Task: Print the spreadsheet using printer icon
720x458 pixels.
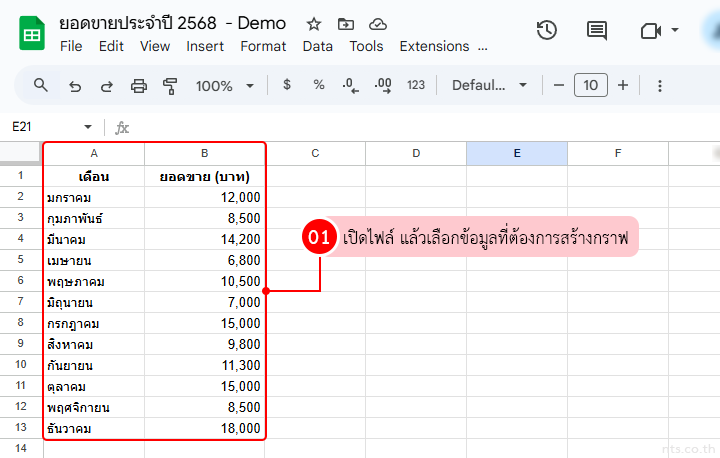Action: (x=139, y=86)
